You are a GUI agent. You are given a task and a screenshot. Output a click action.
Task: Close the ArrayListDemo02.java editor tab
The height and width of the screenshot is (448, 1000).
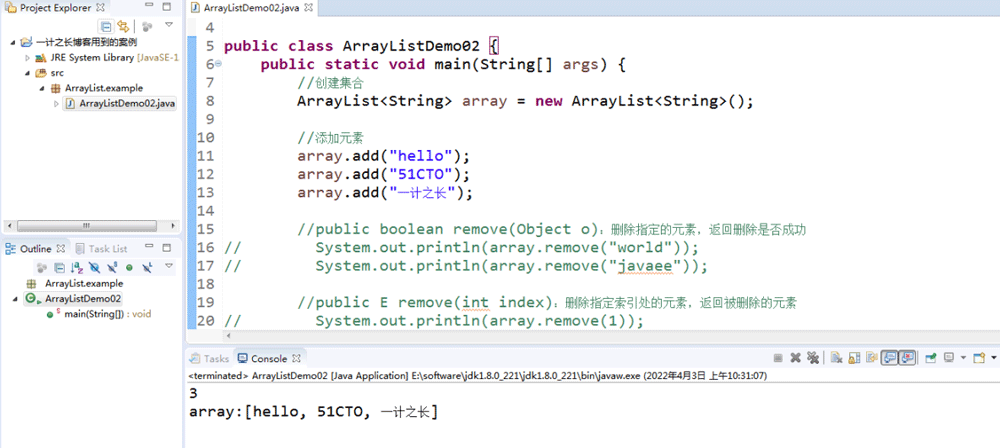(309, 9)
